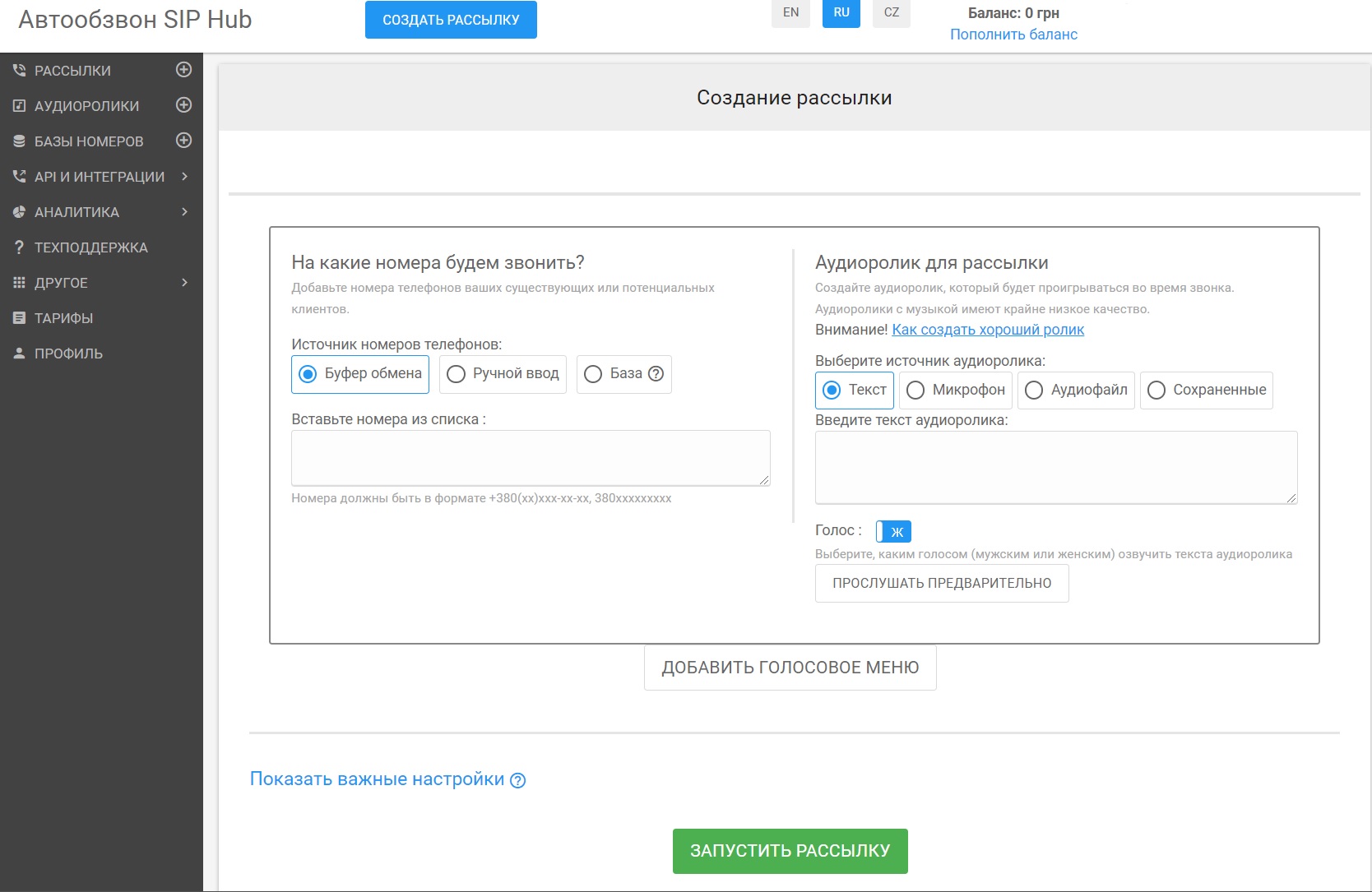Open Как создать хороший ролик link
Image resolution: width=1372 pixels, height=892 pixels.
[x=988, y=330]
